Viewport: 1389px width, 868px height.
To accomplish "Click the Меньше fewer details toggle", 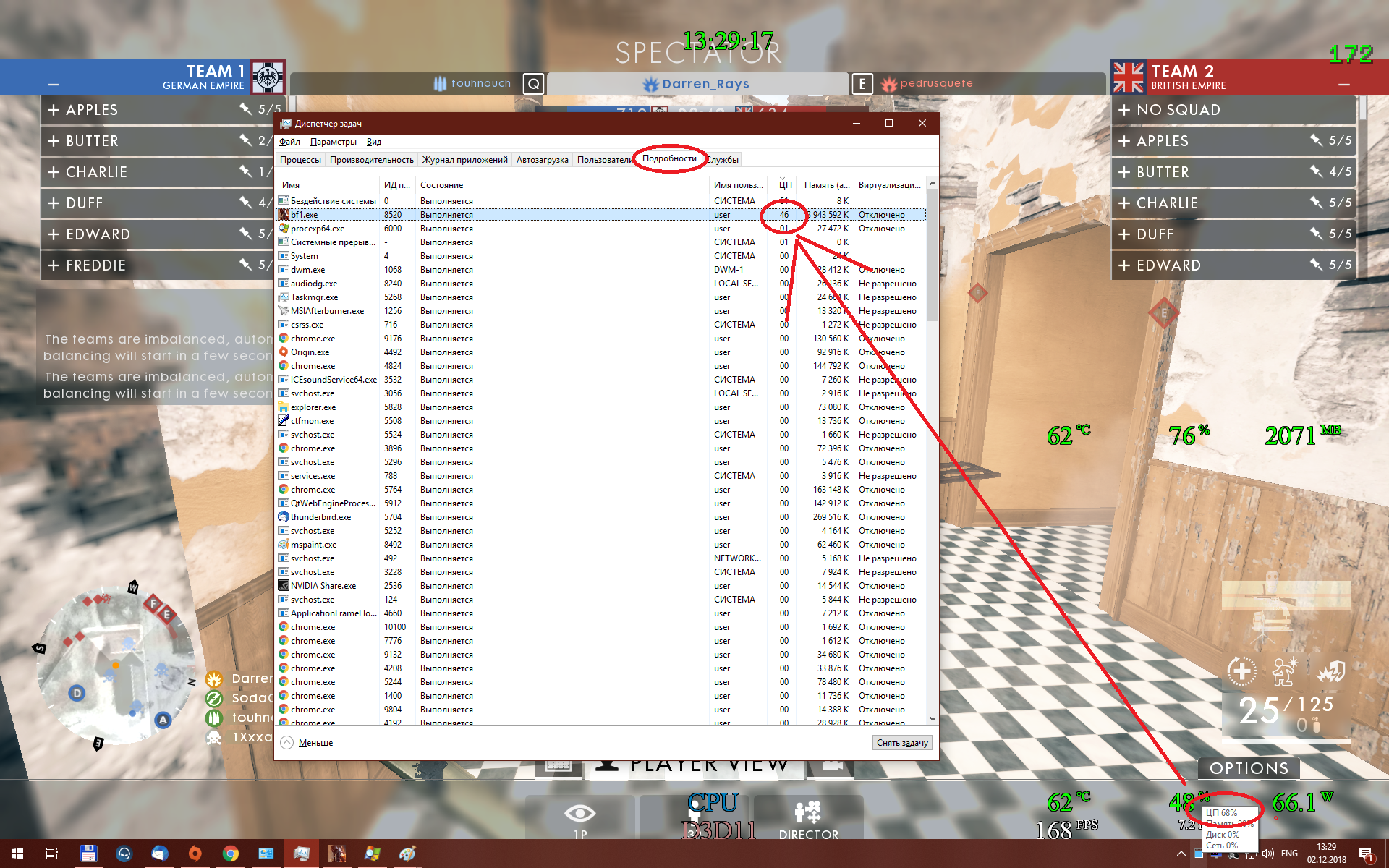I will [x=315, y=743].
